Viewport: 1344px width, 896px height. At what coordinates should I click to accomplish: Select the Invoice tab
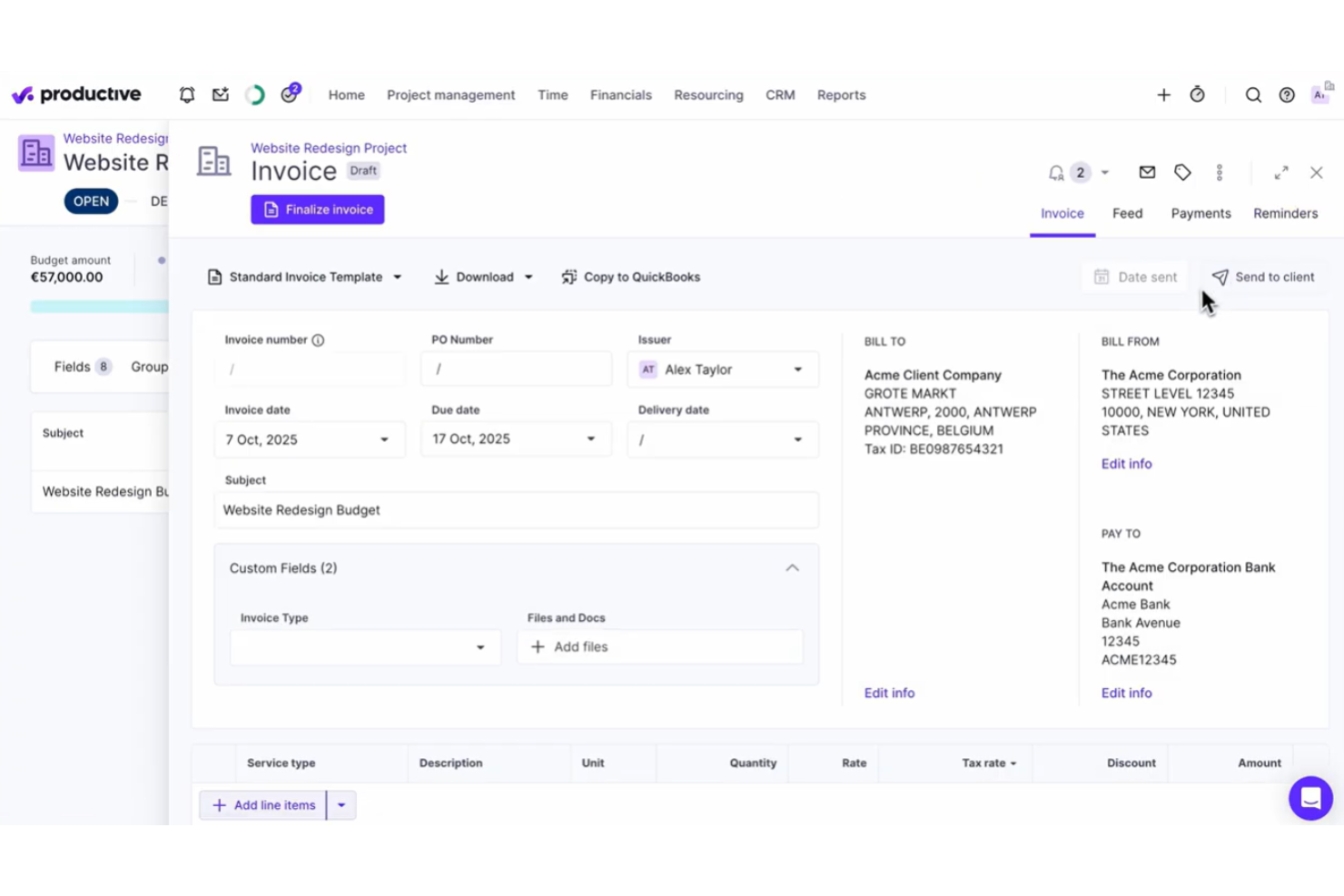pos(1062,213)
